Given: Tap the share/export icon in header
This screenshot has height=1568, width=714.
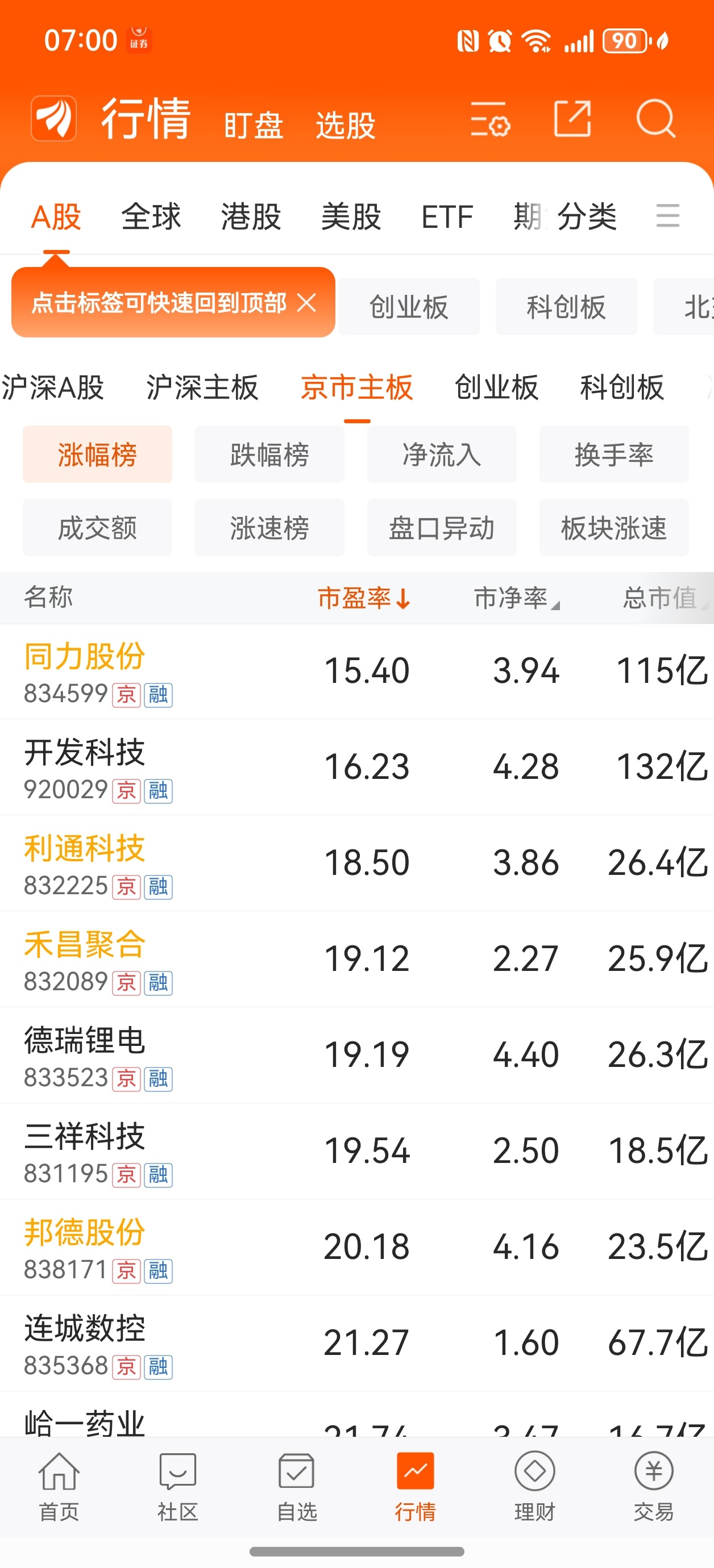Looking at the screenshot, I should pyautogui.click(x=572, y=118).
